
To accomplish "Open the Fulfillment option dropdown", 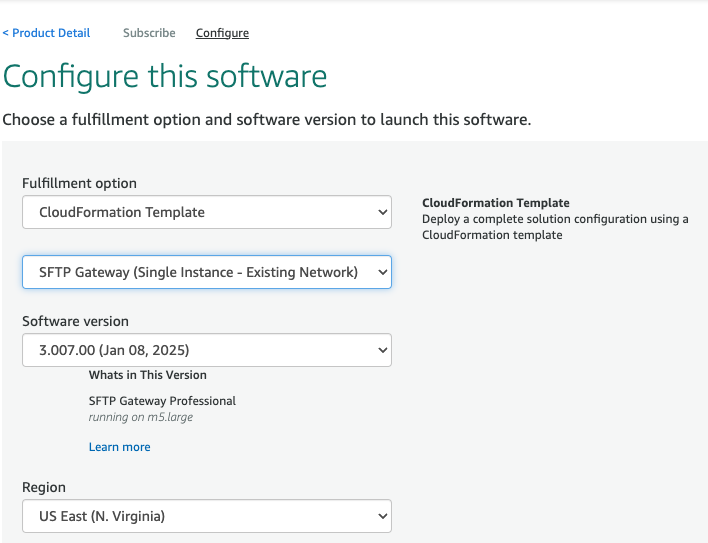I will coord(207,212).
